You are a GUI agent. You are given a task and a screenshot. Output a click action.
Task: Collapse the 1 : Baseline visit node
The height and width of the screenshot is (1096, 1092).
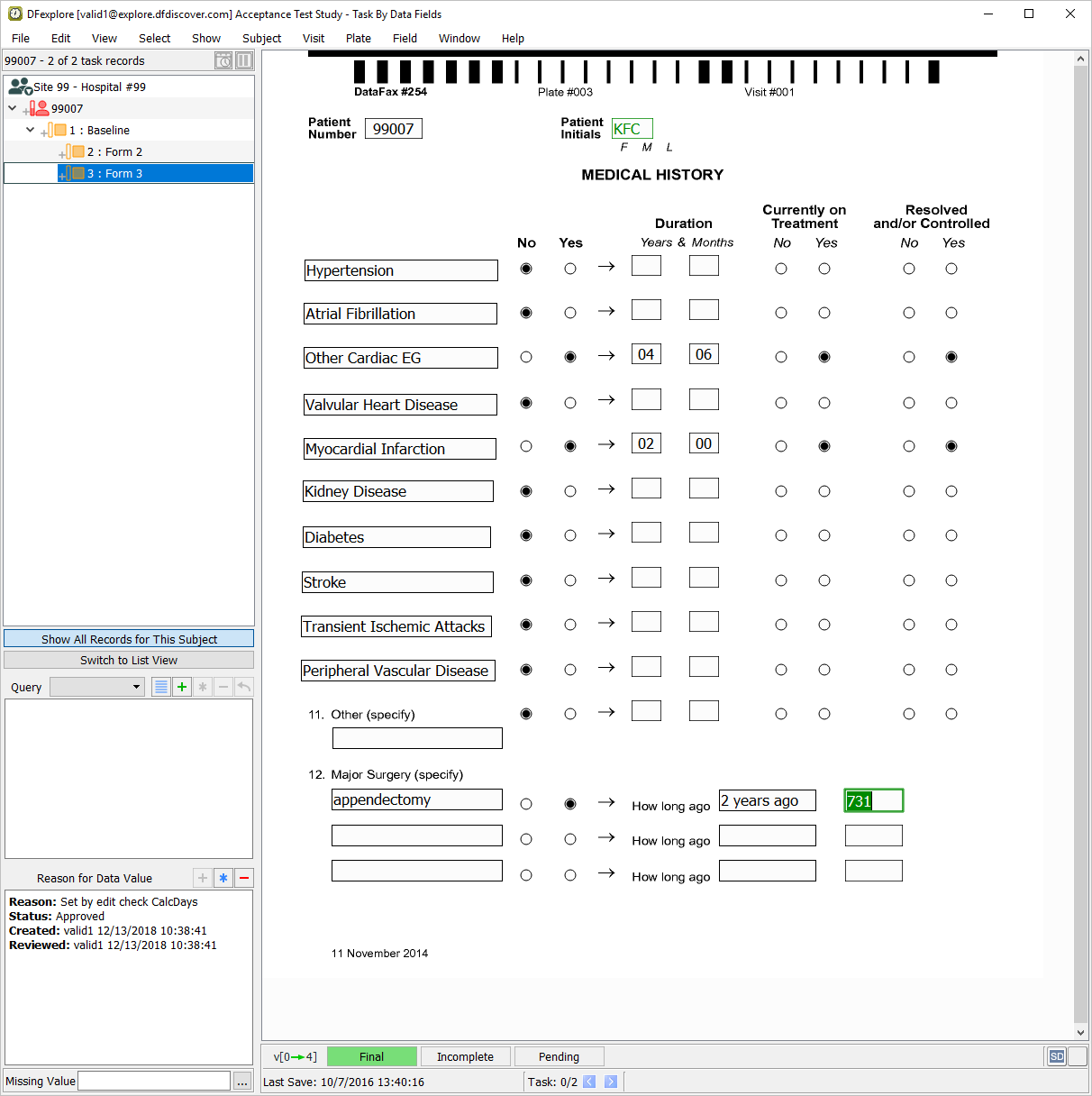31,130
